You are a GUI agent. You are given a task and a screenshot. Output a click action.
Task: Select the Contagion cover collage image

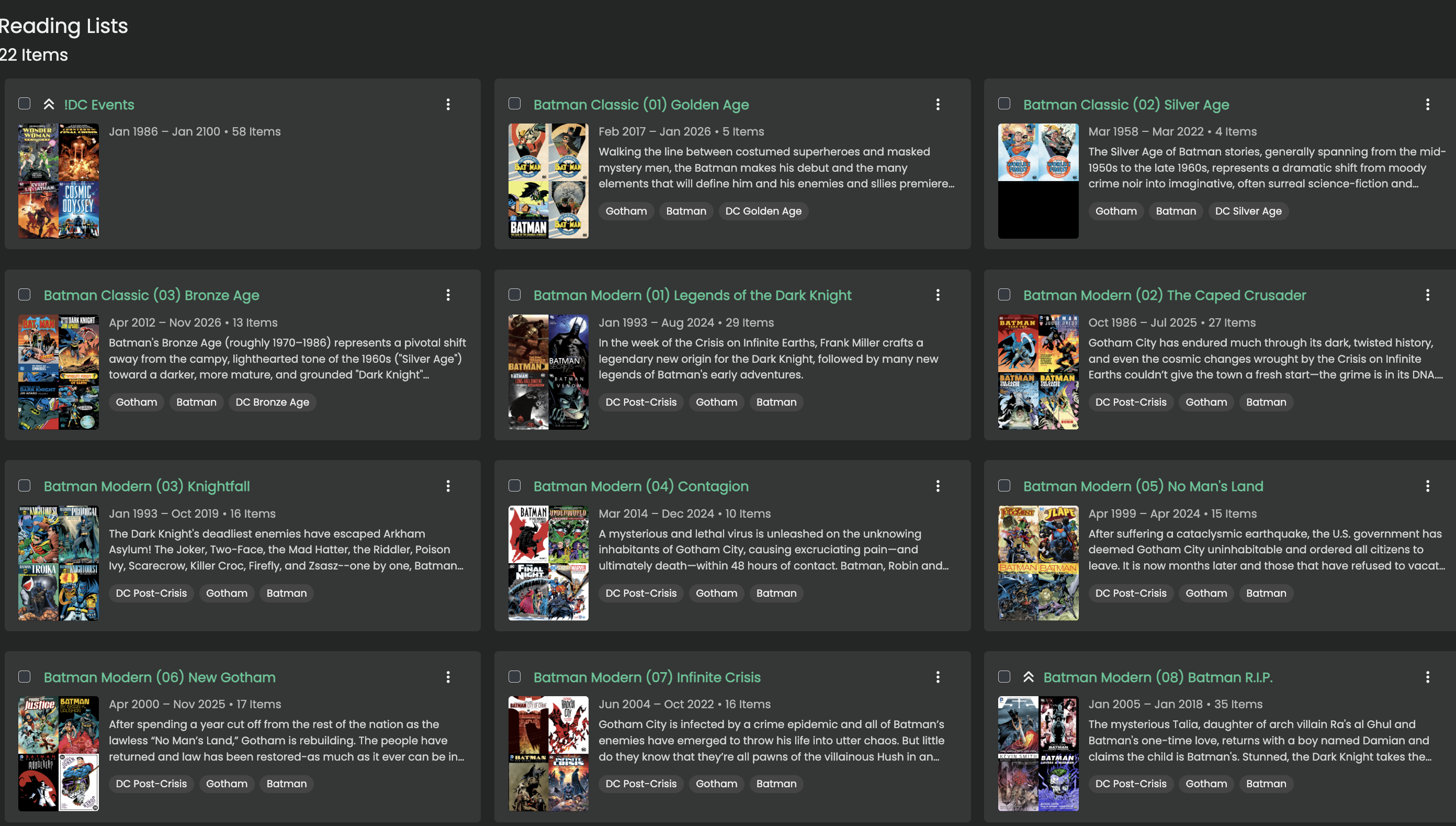click(x=548, y=563)
